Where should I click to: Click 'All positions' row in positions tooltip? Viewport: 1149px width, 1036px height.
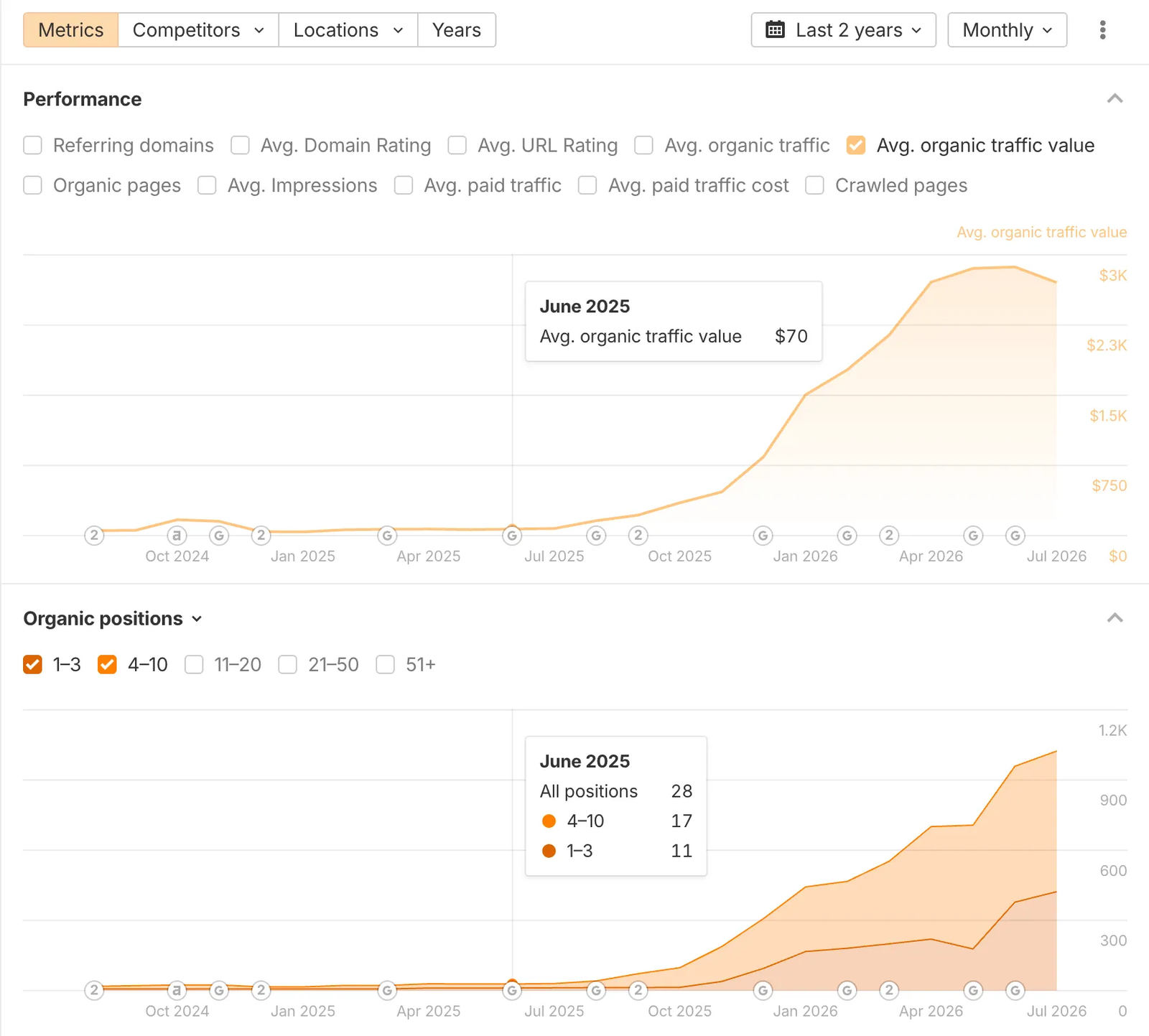click(615, 791)
